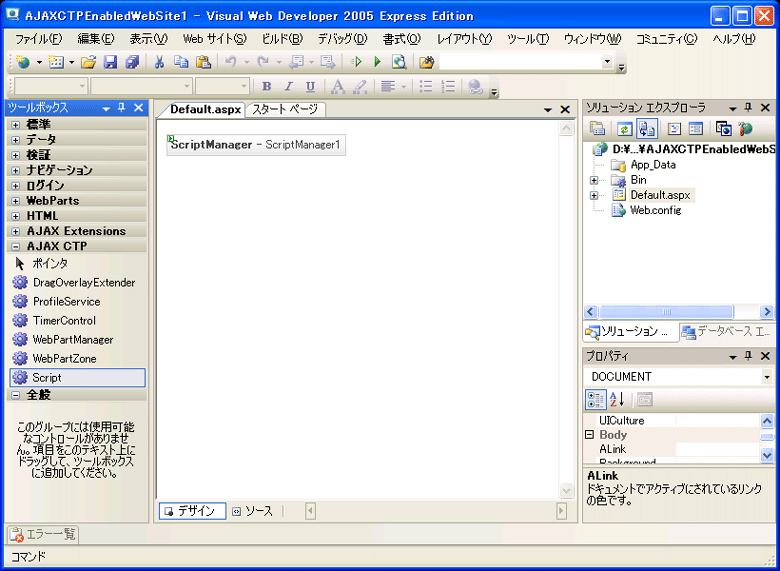Select the ScriptManager1 control on design surface

[x=256, y=145]
